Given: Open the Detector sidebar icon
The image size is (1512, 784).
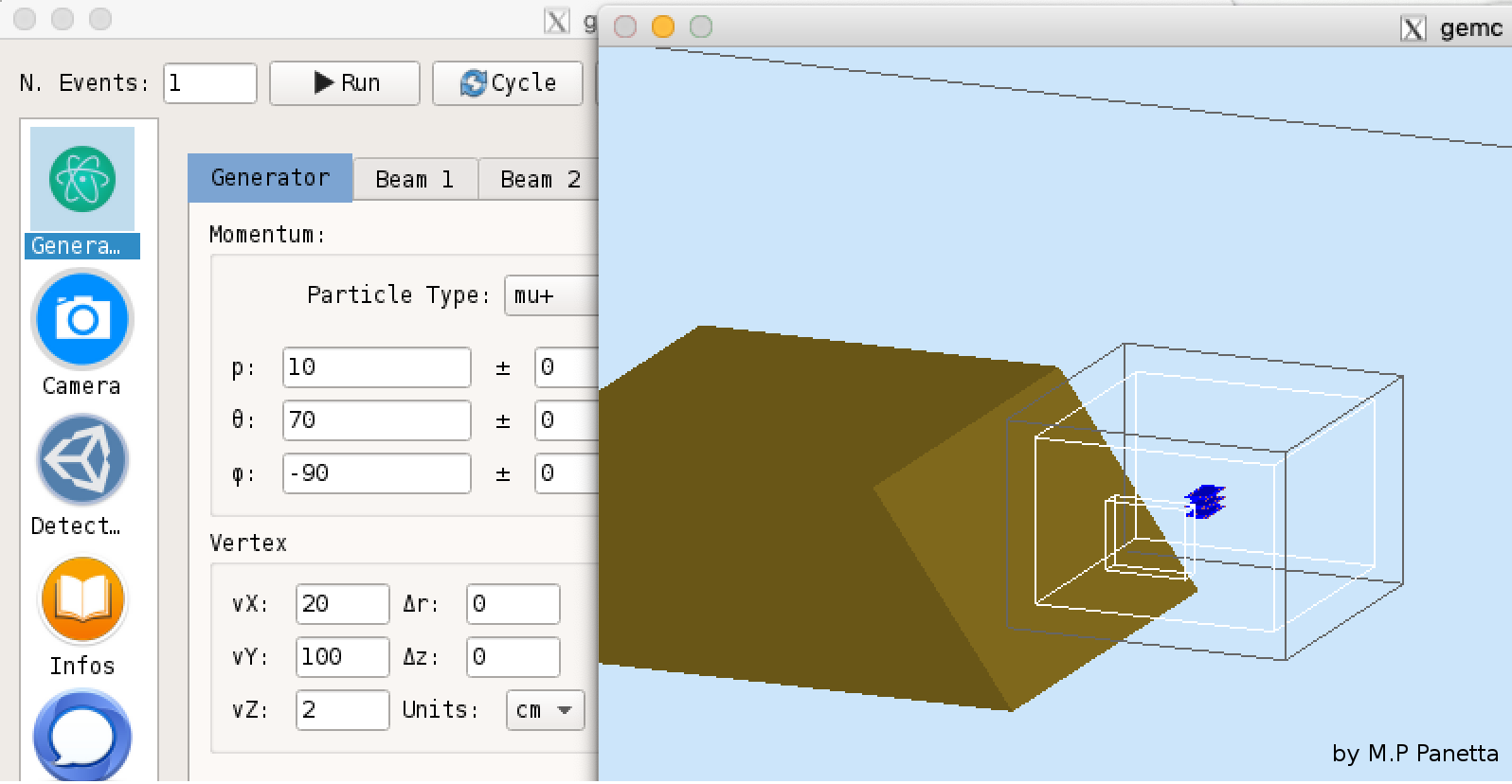Looking at the screenshot, I should click(x=82, y=459).
